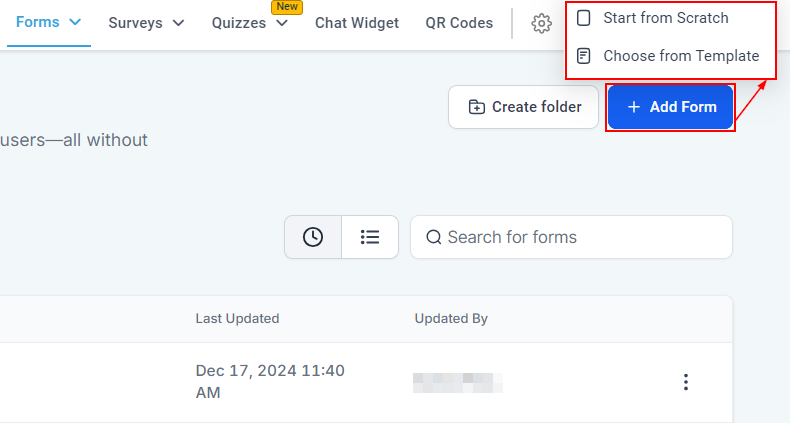The width and height of the screenshot is (790, 423).
Task: Select Choose from Template option
Action: click(x=680, y=56)
